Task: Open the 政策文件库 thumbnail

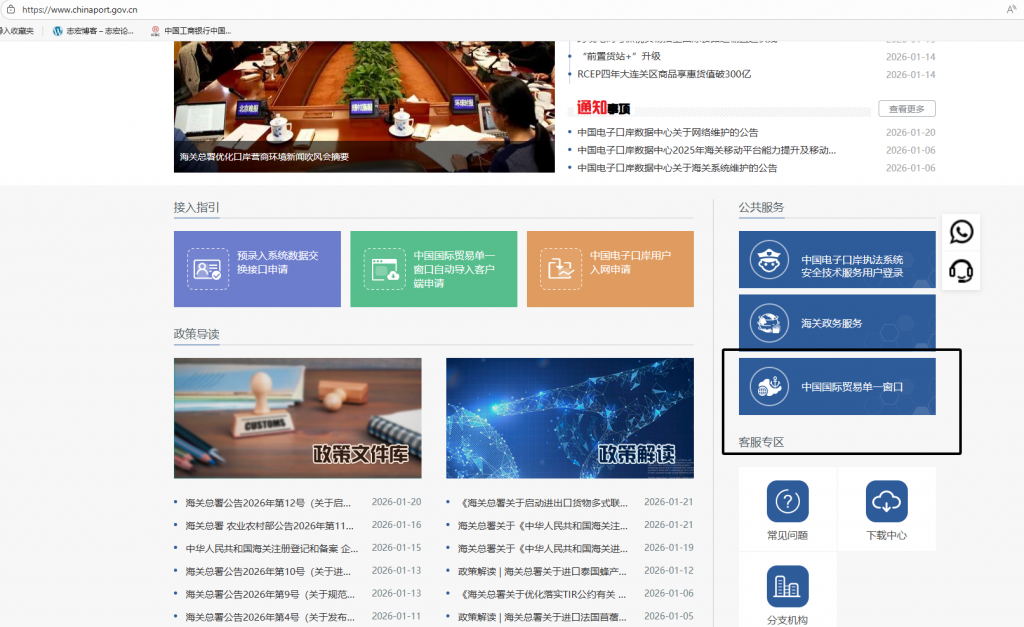Action: tap(297, 418)
